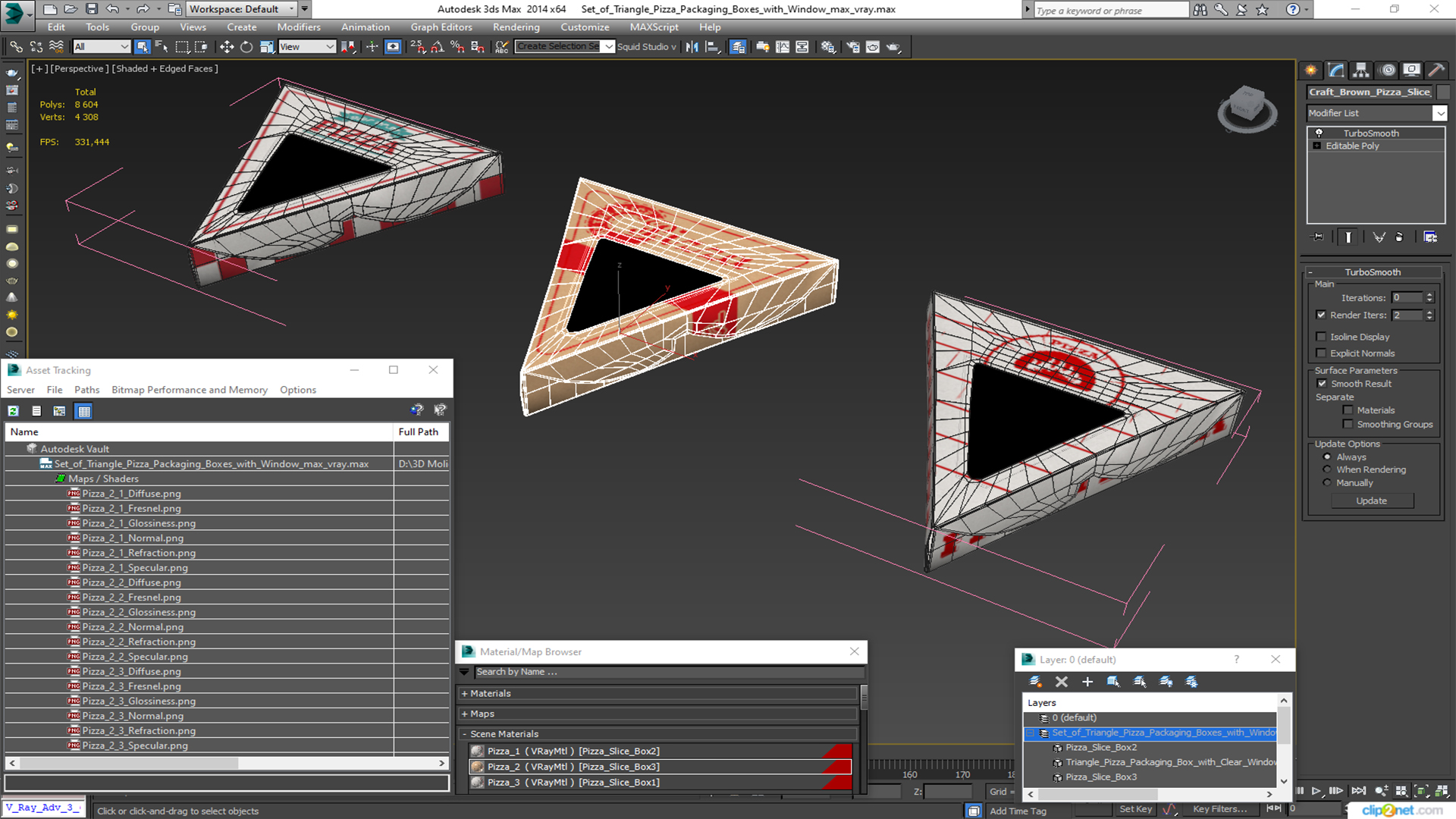Open the Graph Editors menu

tap(441, 27)
